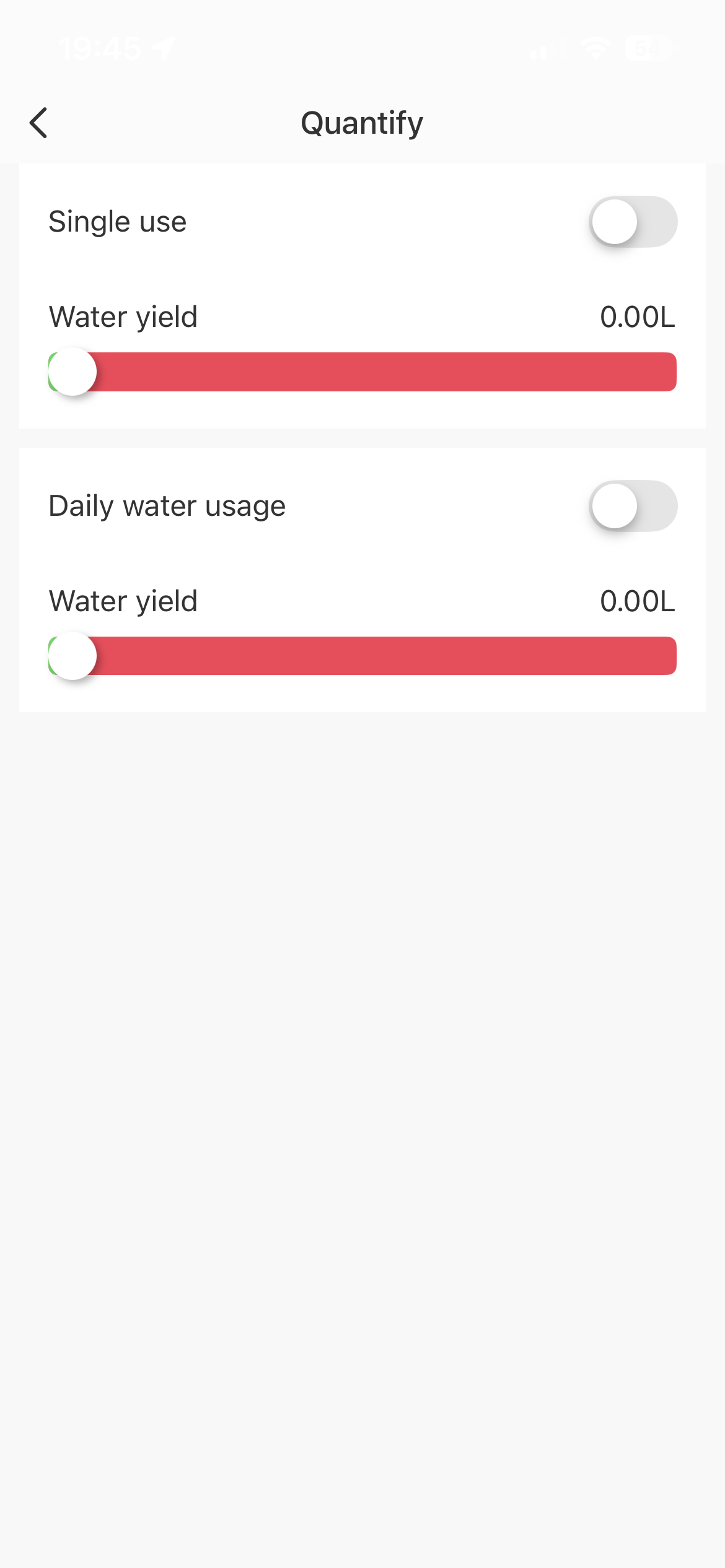Tap the Quantify page title

click(x=362, y=123)
